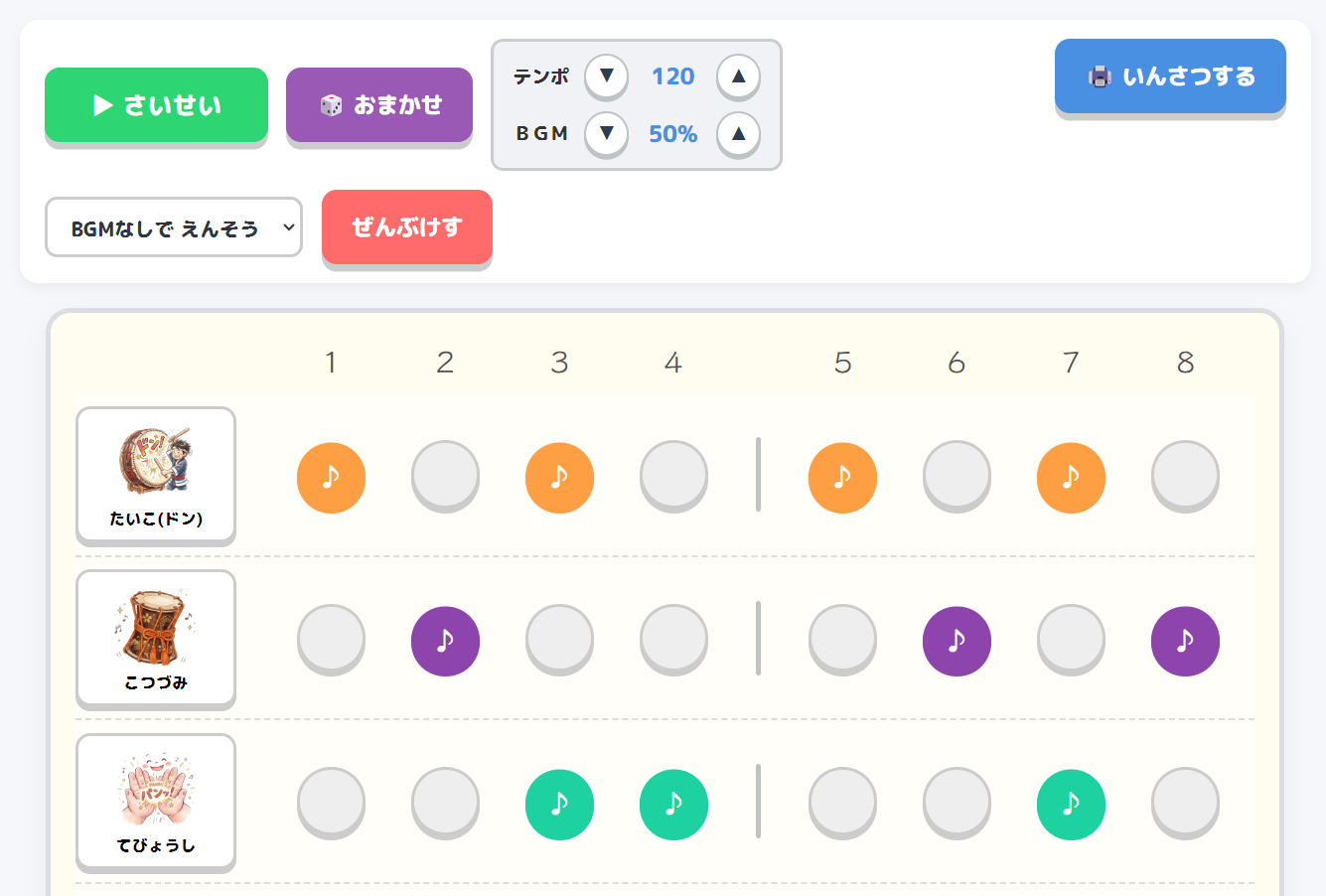This screenshot has height=896, width=1326.
Task: Activate beat 8 in the てびょうし row
Action: click(1185, 804)
